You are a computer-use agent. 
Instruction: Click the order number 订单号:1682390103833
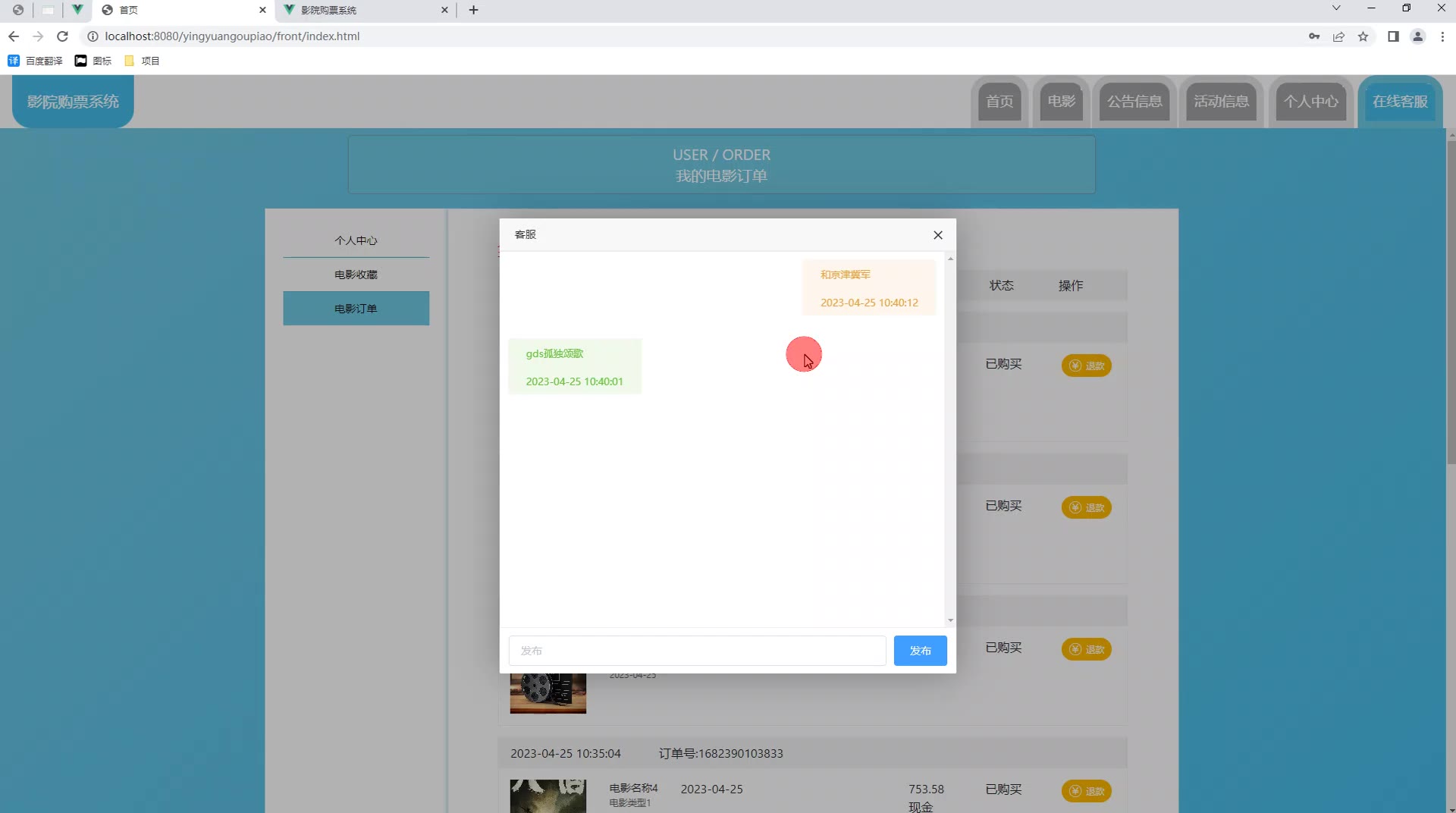click(720, 753)
